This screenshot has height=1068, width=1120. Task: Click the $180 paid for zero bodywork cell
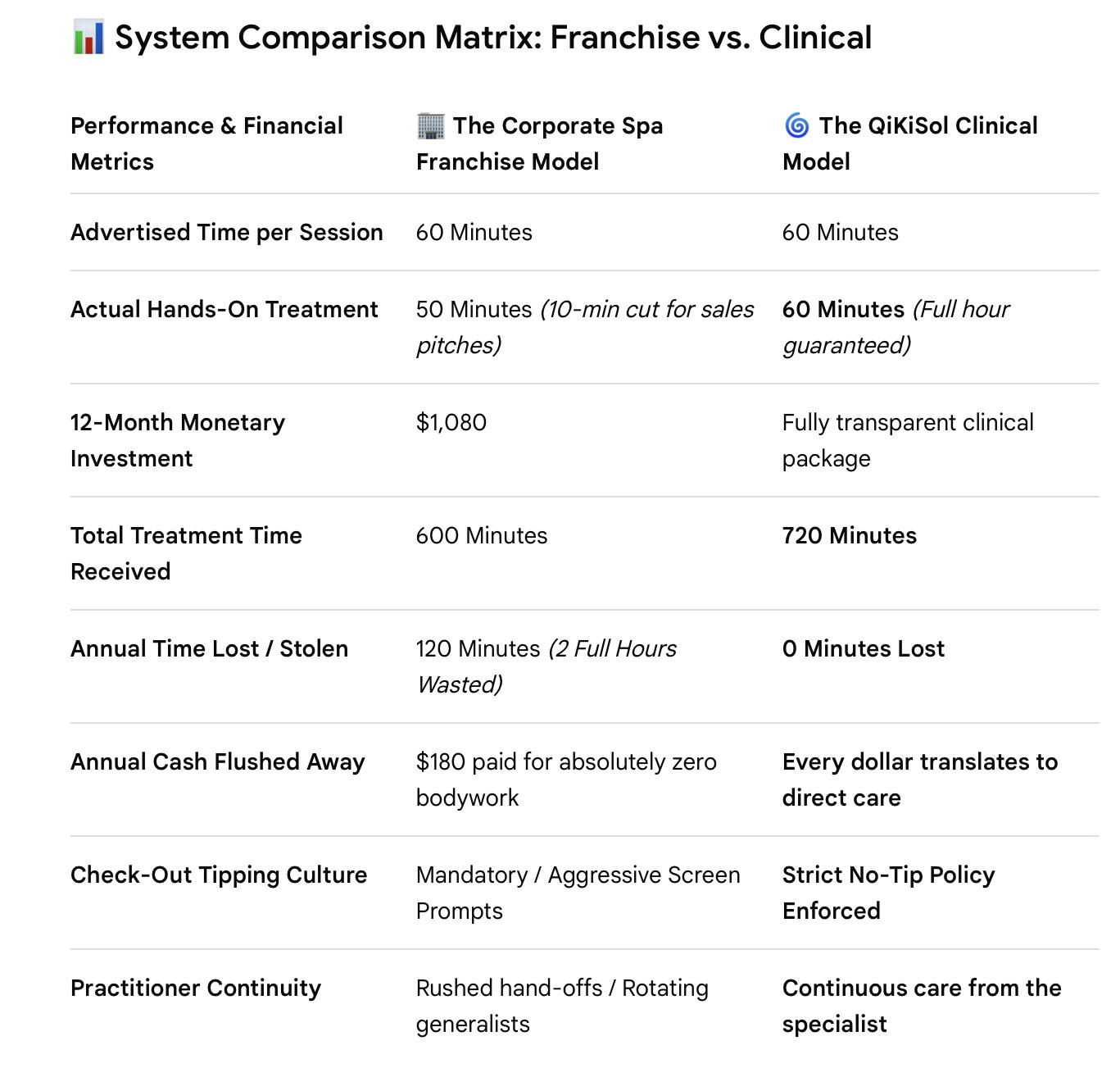pos(566,779)
